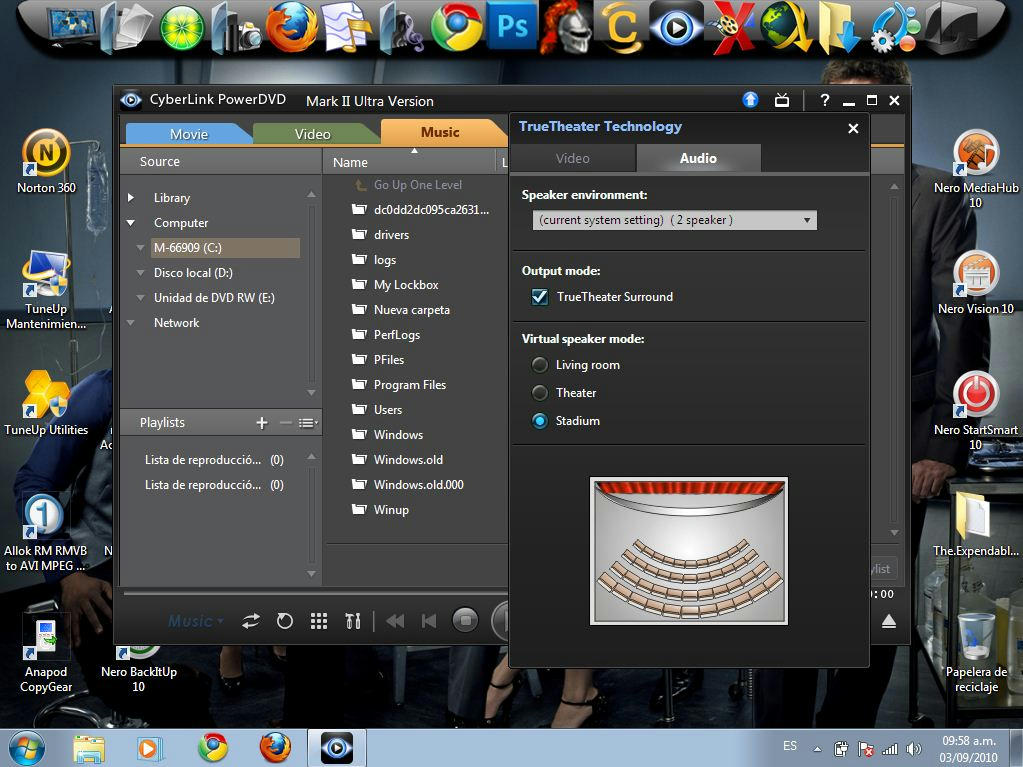Open the Speaker environment dropdown
1023x767 pixels.
point(675,220)
